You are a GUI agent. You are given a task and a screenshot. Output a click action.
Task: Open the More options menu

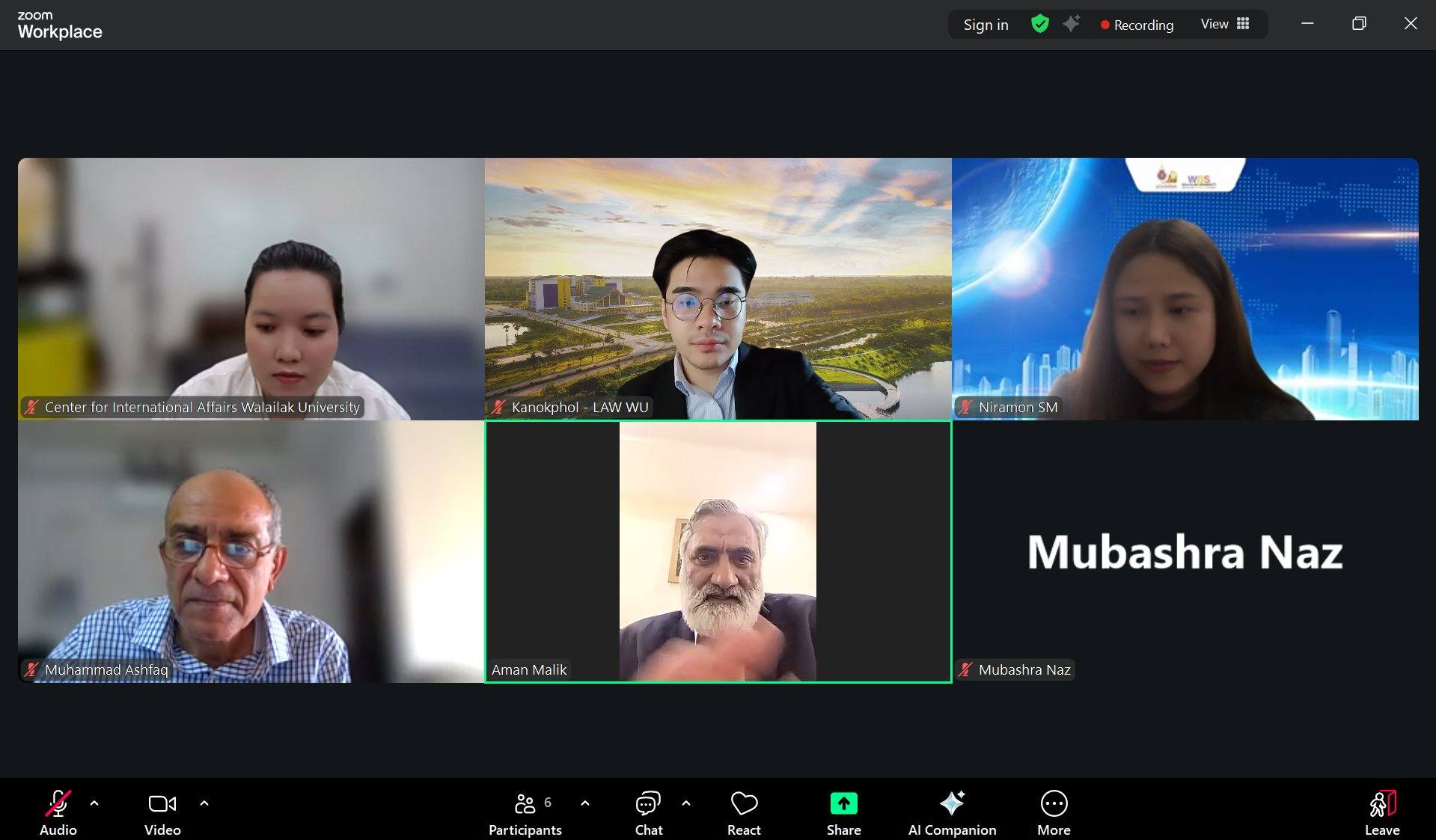(x=1054, y=812)
